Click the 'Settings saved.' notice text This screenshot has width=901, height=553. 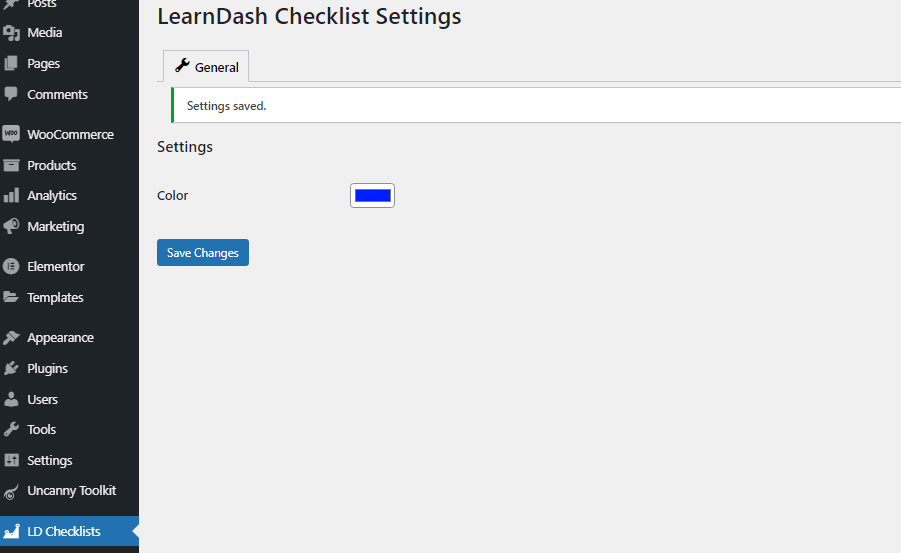(226, 106)
